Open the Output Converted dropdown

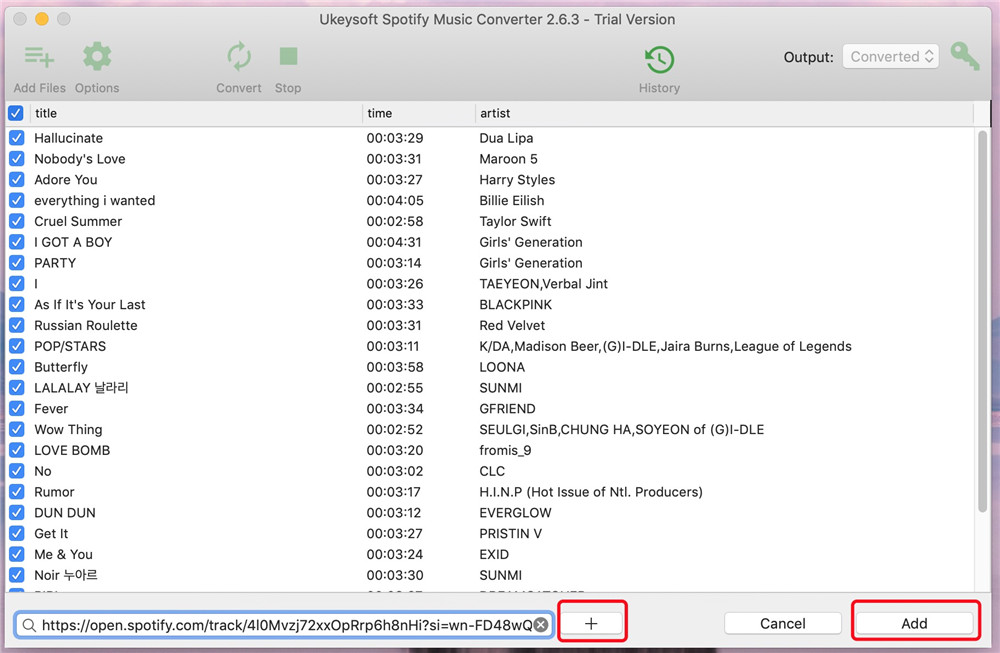[x=890, y=57]
